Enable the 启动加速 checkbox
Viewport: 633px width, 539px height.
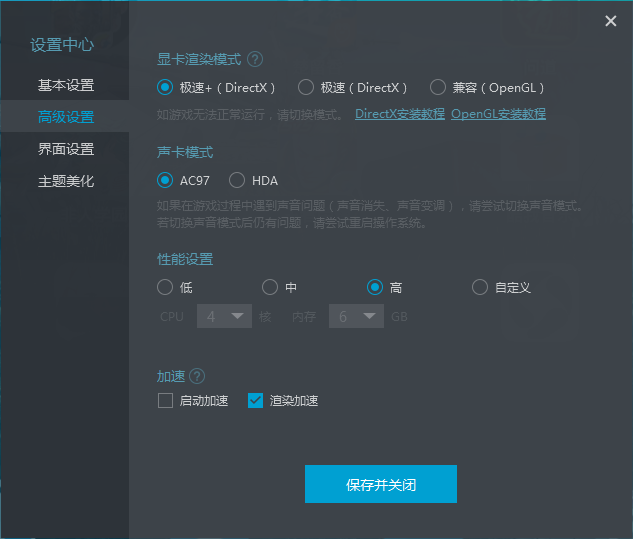pyautogui.click(x=166, y=401)
